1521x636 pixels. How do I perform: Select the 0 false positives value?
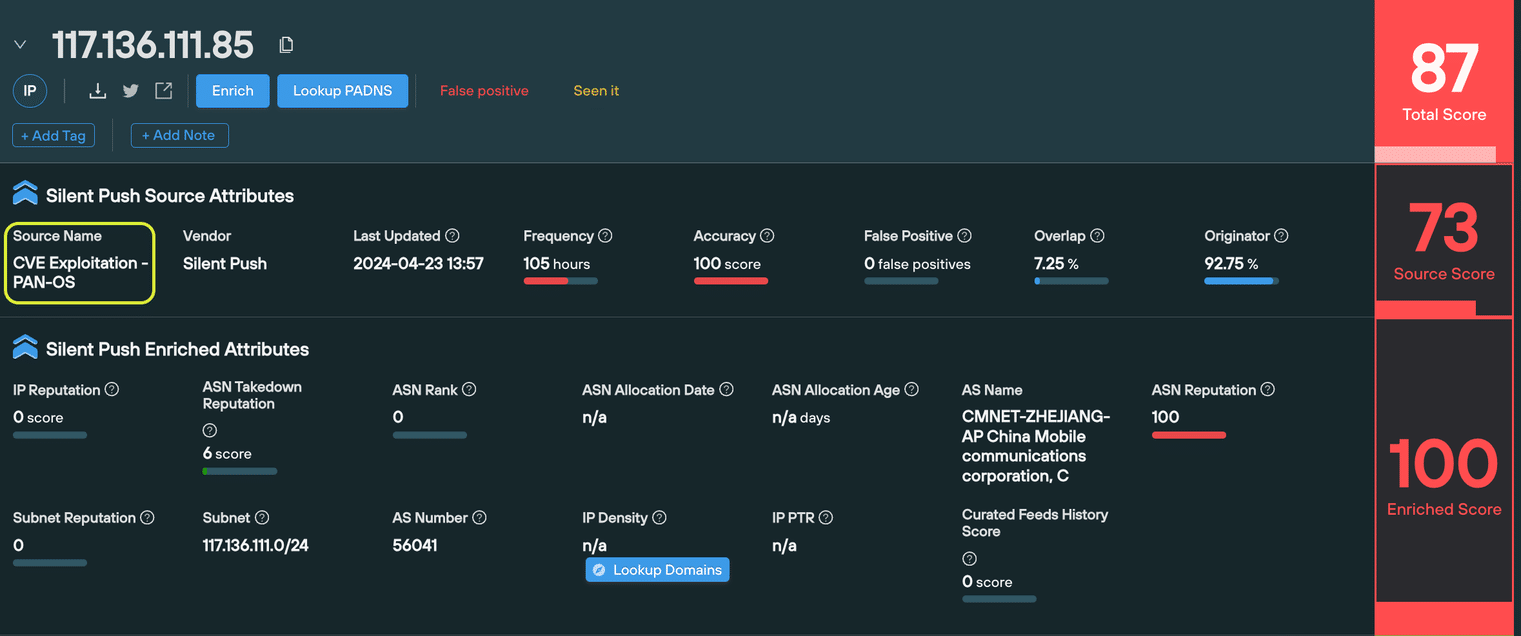click(917, 264)
